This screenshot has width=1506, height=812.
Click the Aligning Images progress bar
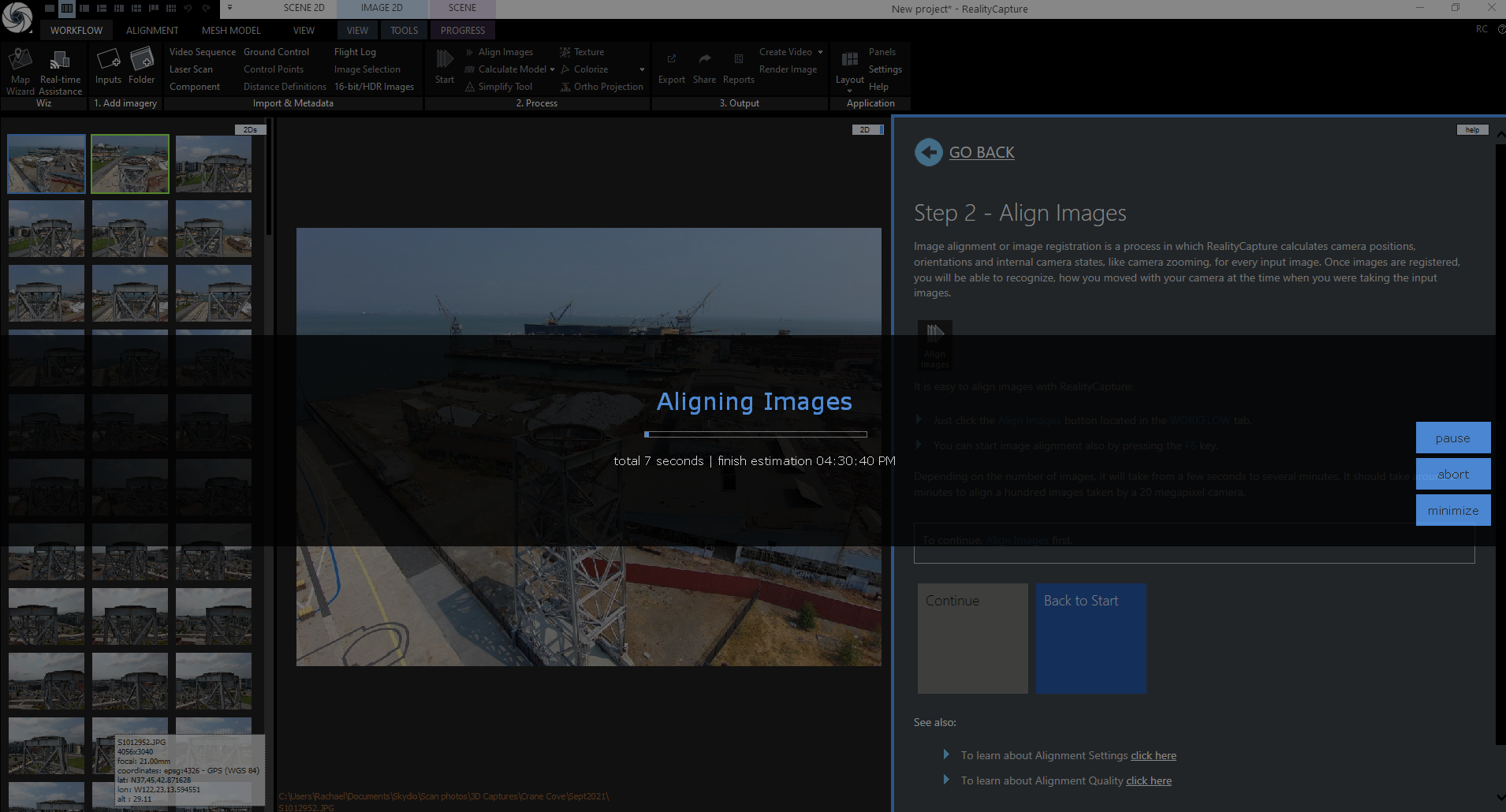(755, 434)
